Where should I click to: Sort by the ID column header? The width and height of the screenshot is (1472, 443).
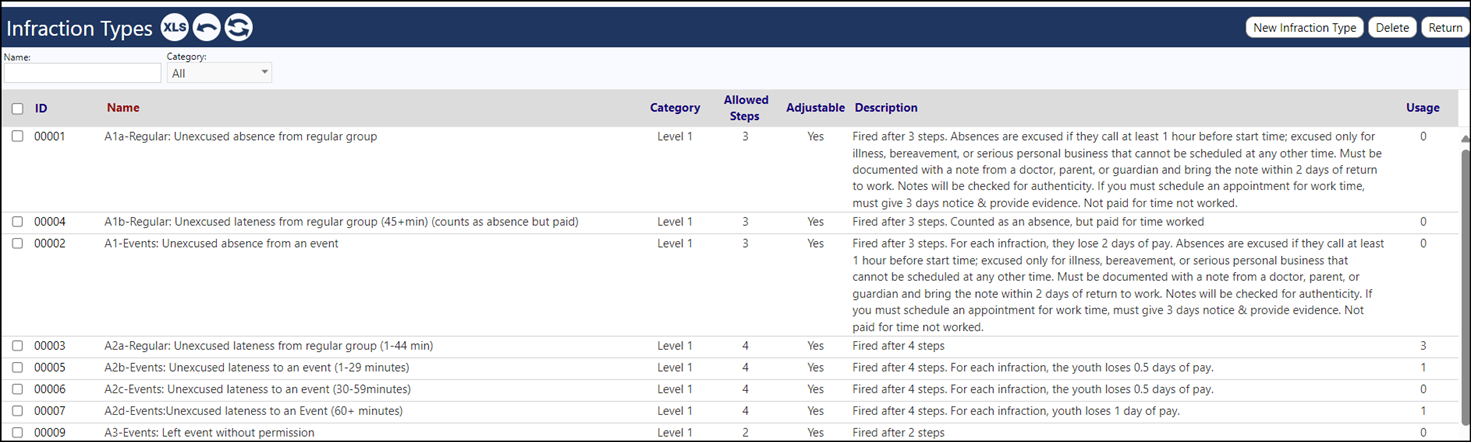click(41, 108)
